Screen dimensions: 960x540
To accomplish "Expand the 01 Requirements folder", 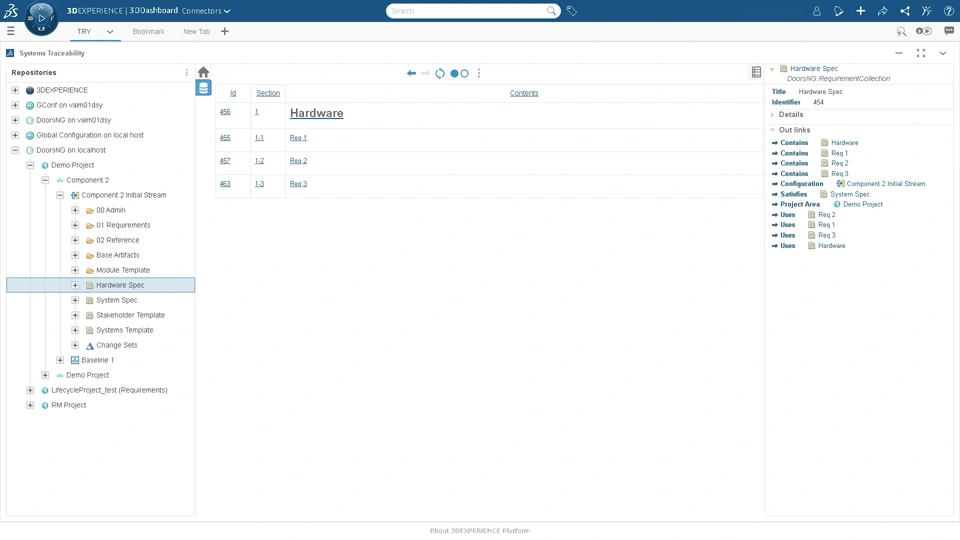I will click(x=75, y=225).
